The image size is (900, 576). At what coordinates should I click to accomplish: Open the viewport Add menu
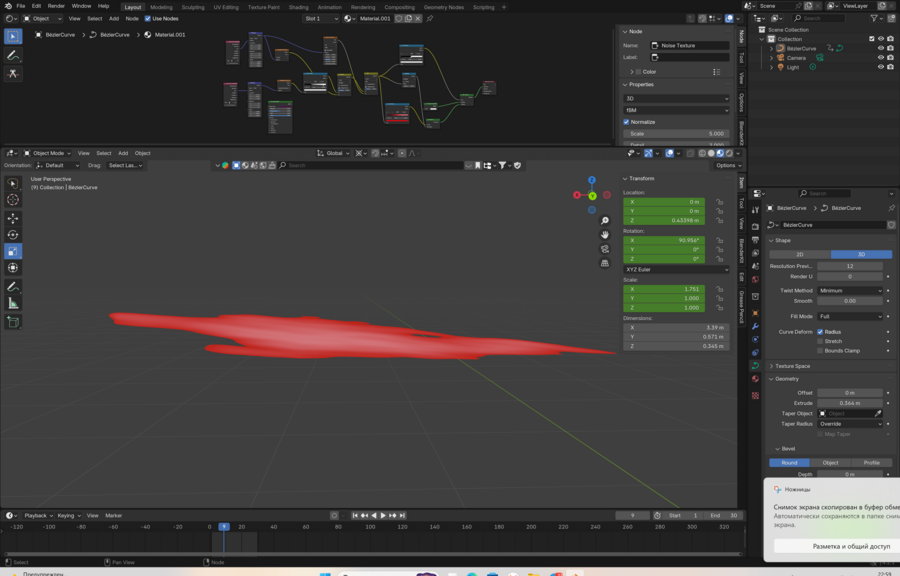[123, 153]
